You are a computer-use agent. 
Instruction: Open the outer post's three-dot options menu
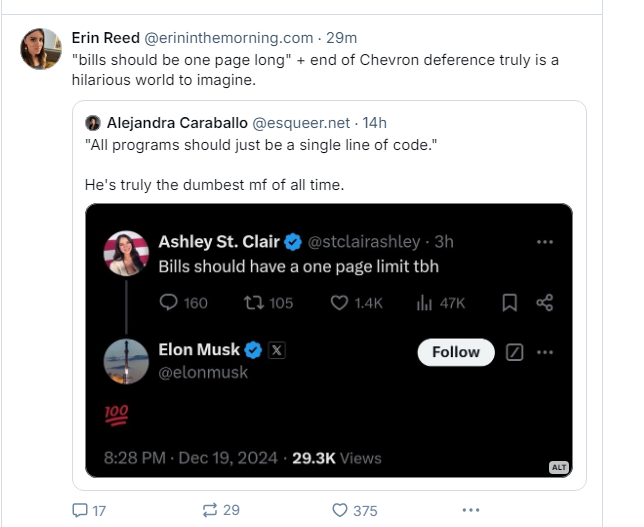click(471, 510)
